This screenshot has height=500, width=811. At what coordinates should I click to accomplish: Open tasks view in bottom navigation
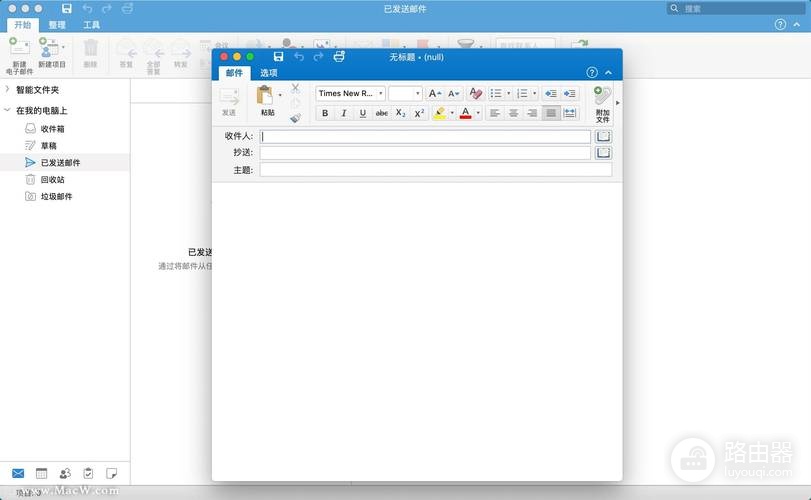[88, 473]
